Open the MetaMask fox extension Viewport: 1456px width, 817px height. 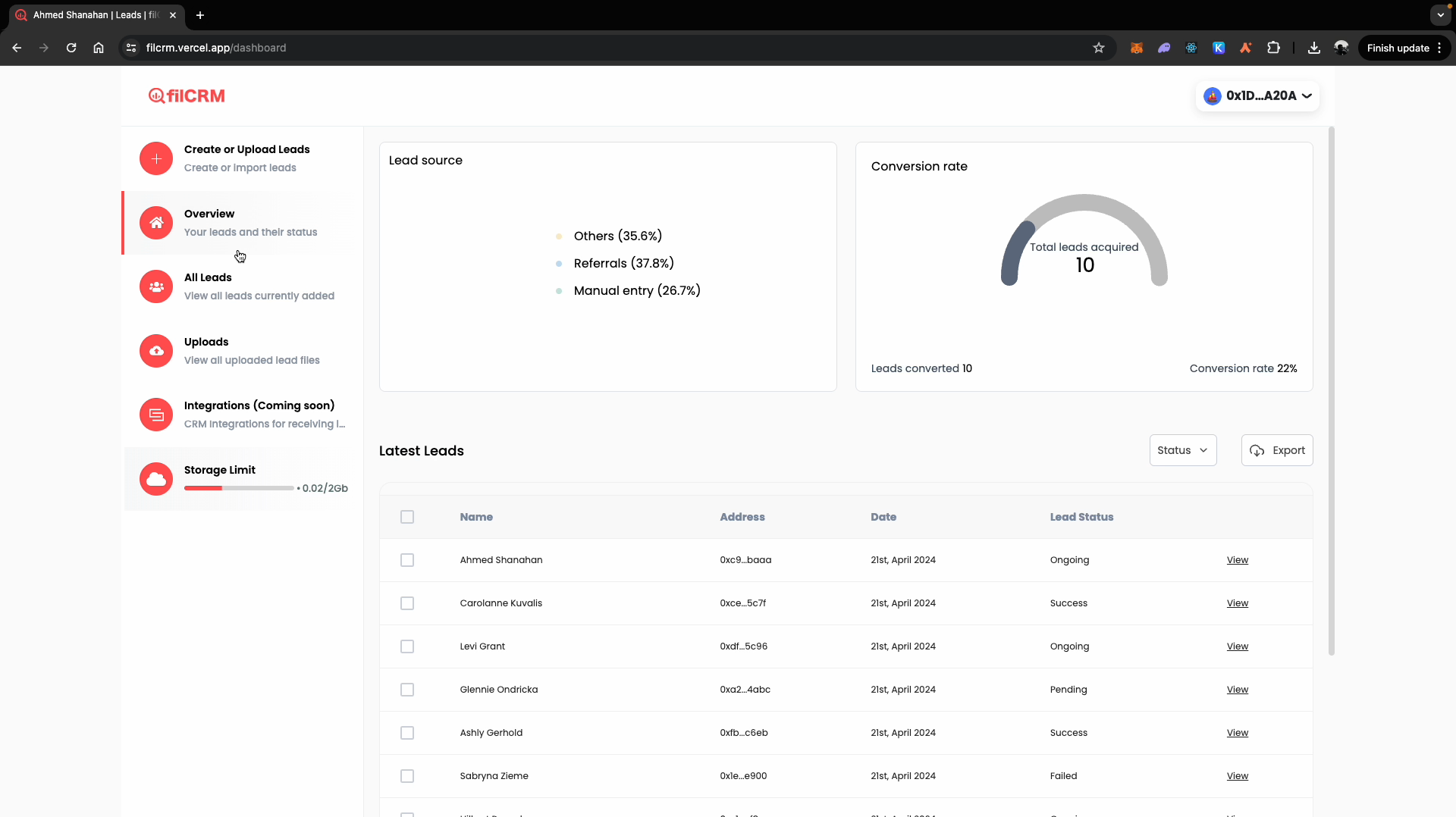(1137, 48)
